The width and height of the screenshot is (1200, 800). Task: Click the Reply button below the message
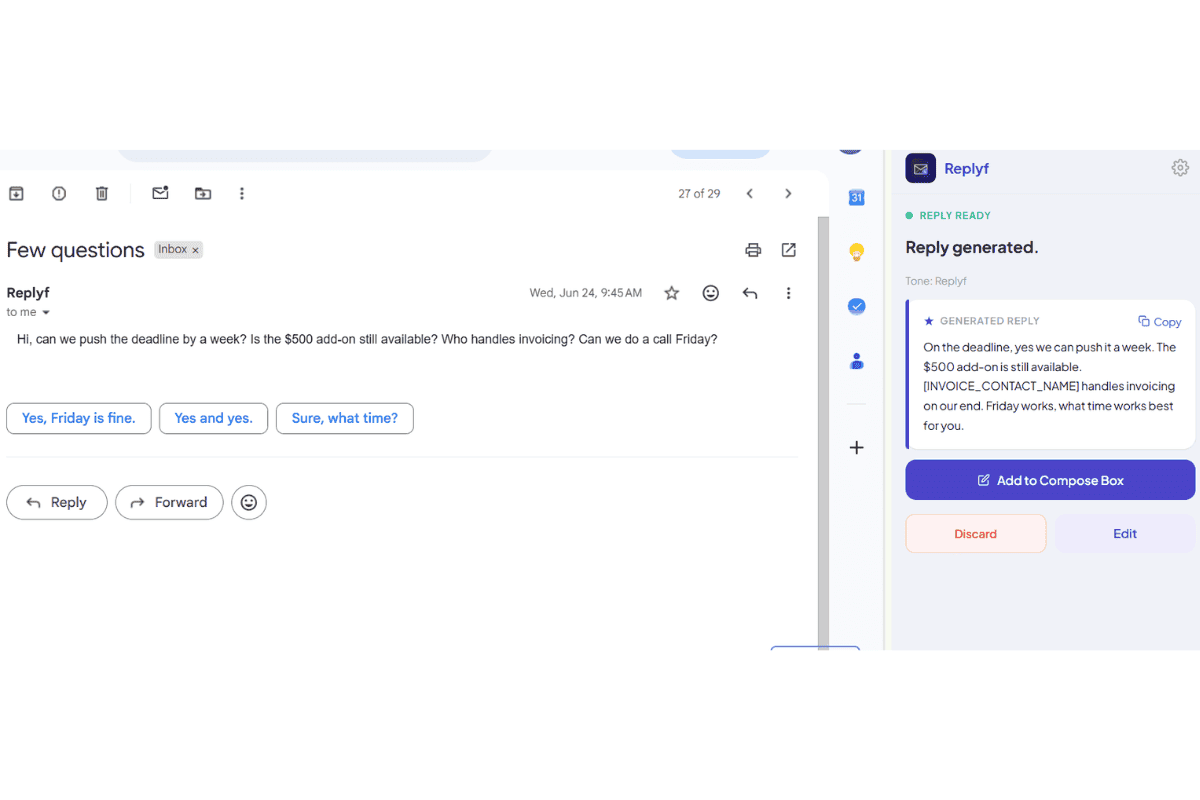click(x=57, y=502)
